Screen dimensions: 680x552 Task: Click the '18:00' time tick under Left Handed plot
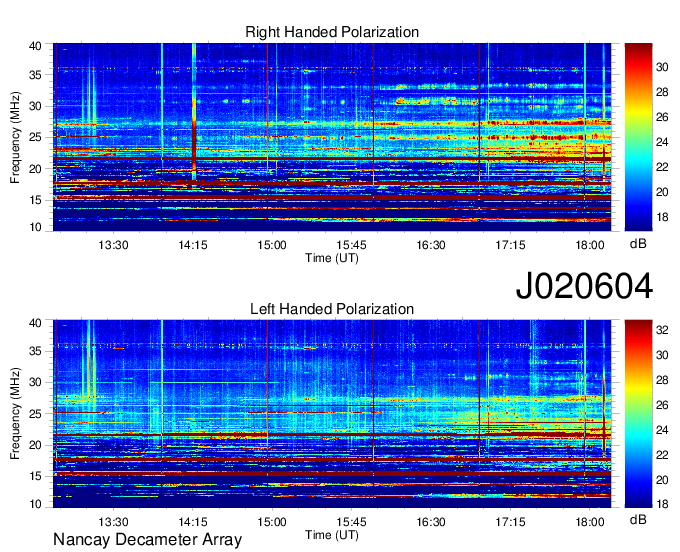click(590, 522)
